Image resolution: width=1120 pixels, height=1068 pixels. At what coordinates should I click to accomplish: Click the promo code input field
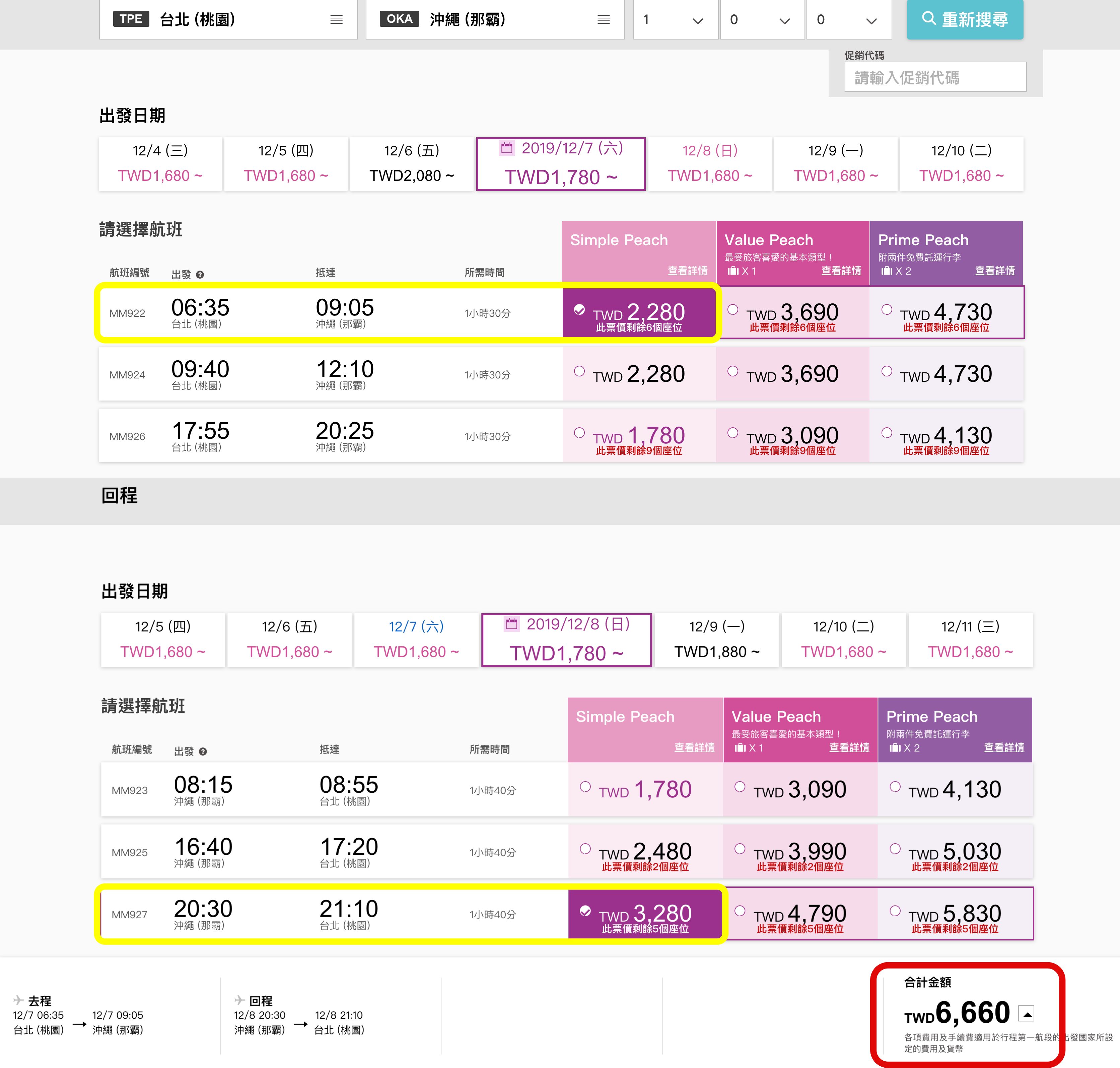tap(935, 77)
